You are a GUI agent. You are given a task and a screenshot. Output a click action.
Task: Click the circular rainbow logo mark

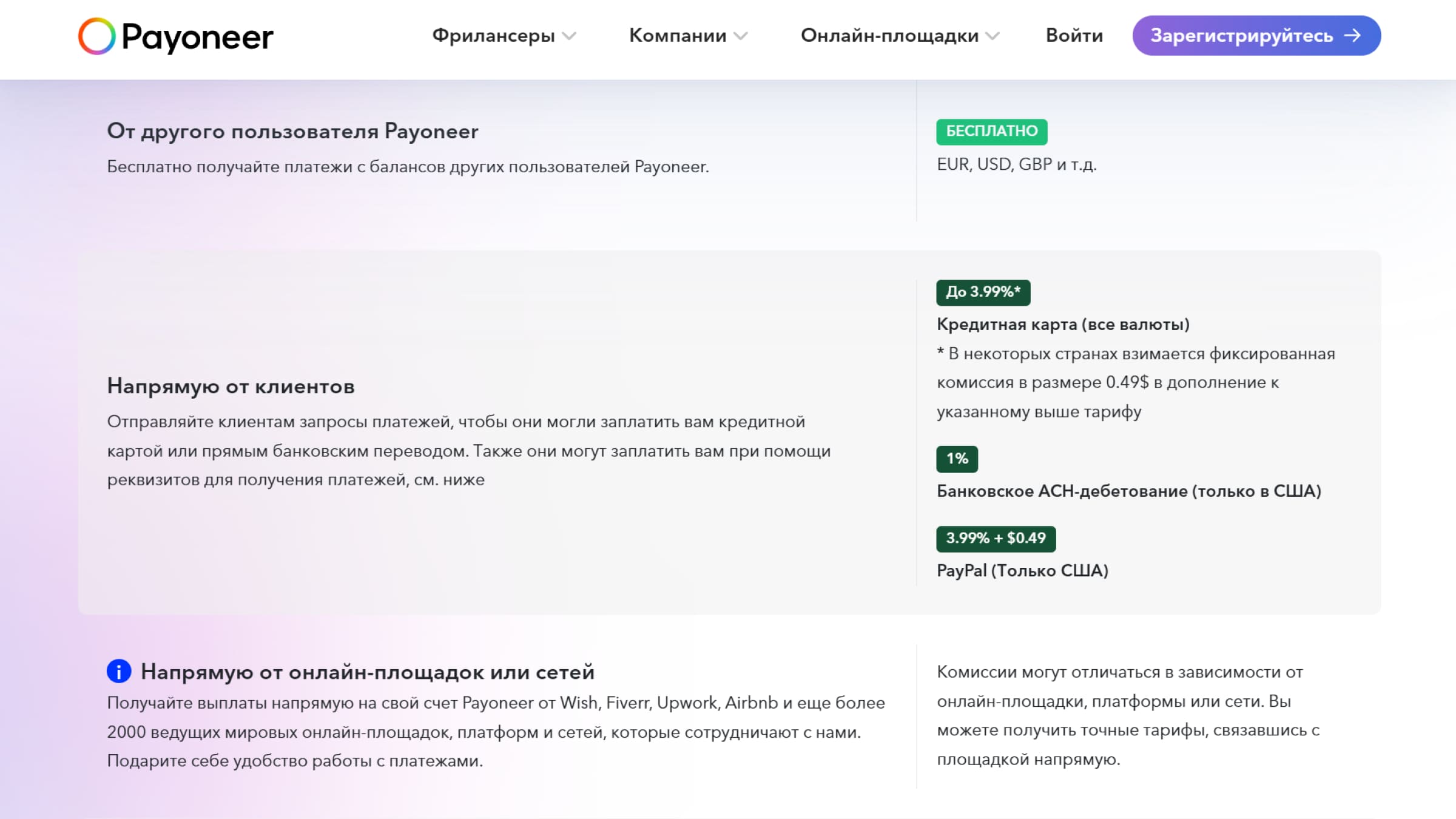click(x=97, y=38)
